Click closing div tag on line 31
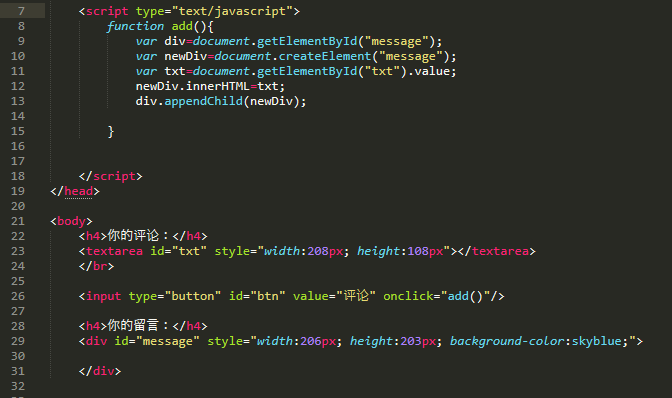 [x=100, y=371]
